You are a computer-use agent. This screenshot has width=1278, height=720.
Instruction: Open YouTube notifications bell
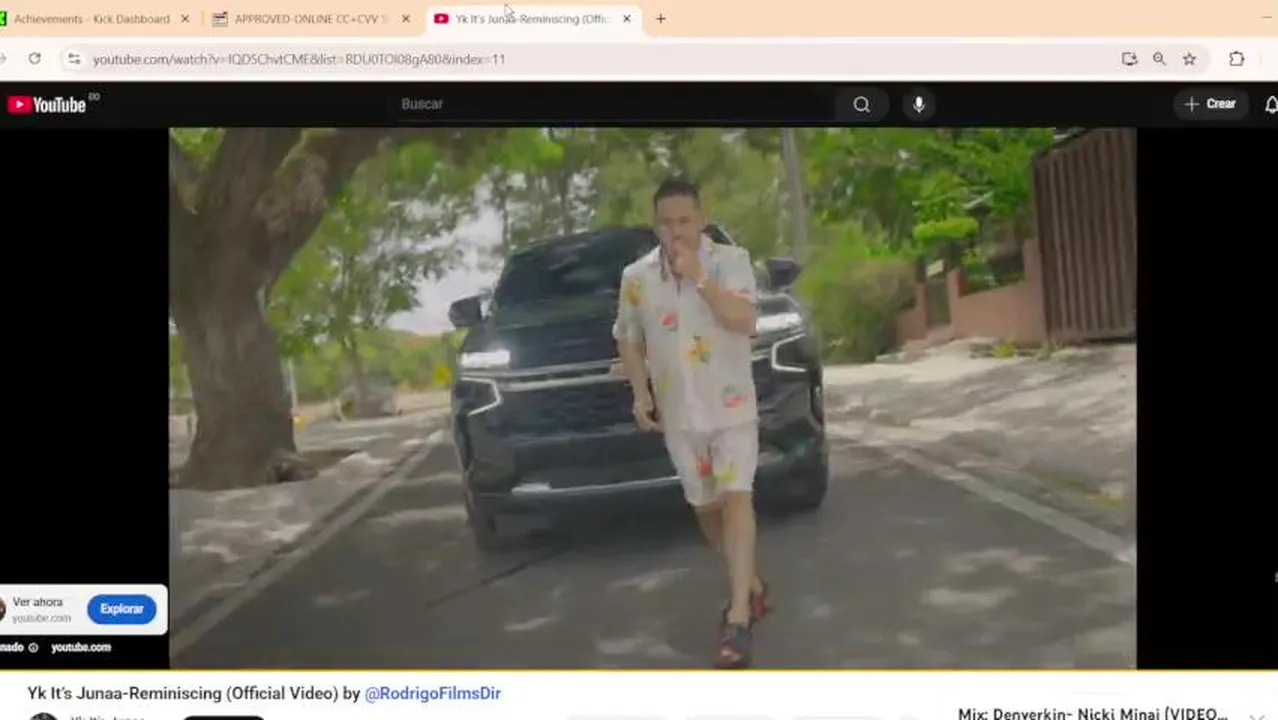point(1271,104)
